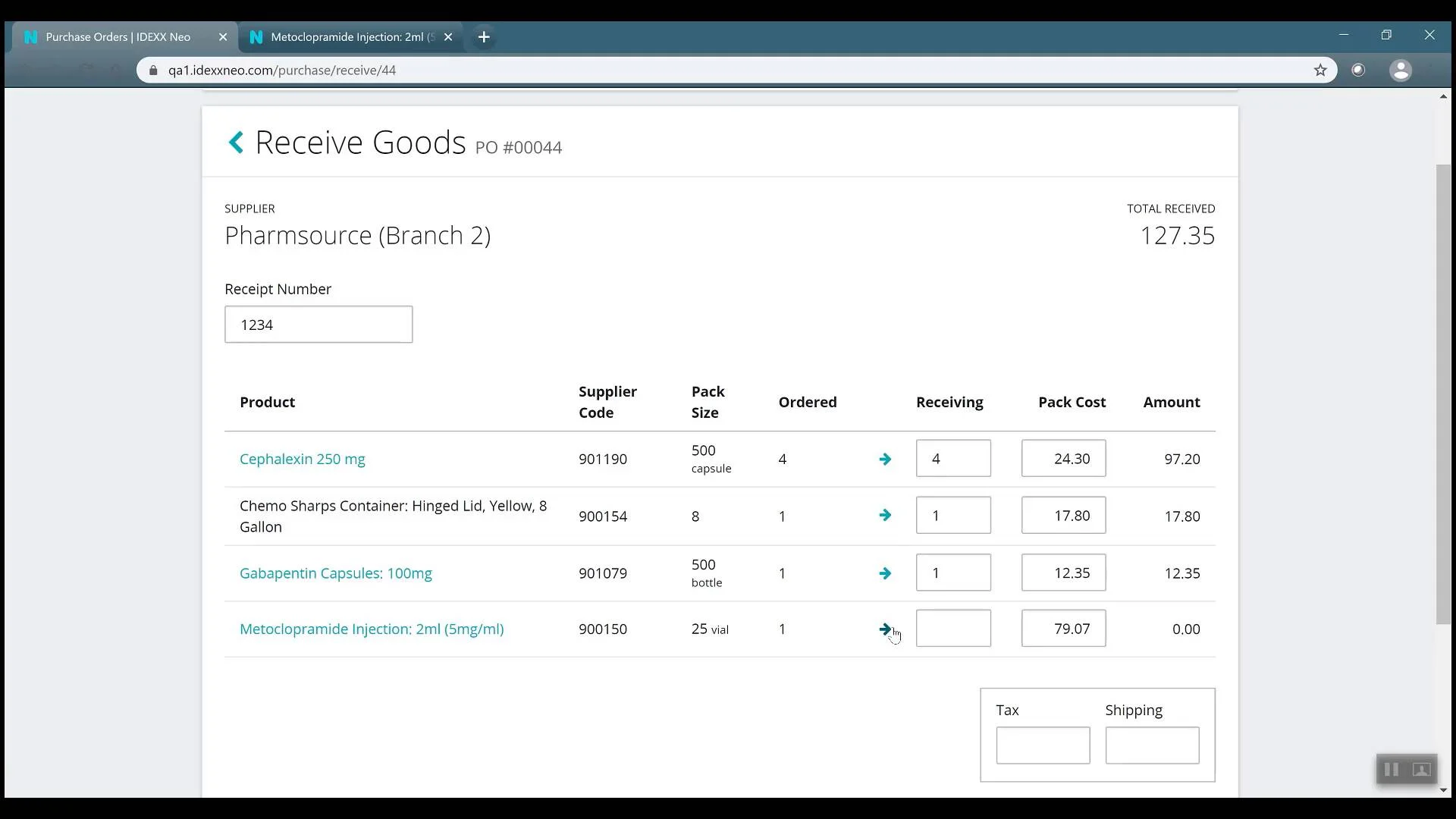Click the browser profile avatar icon

pyautogui.click(x=1401, y=70)
